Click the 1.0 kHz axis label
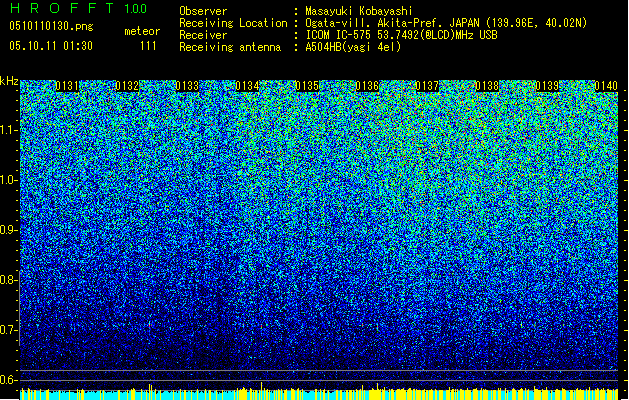 pos(8,180)
